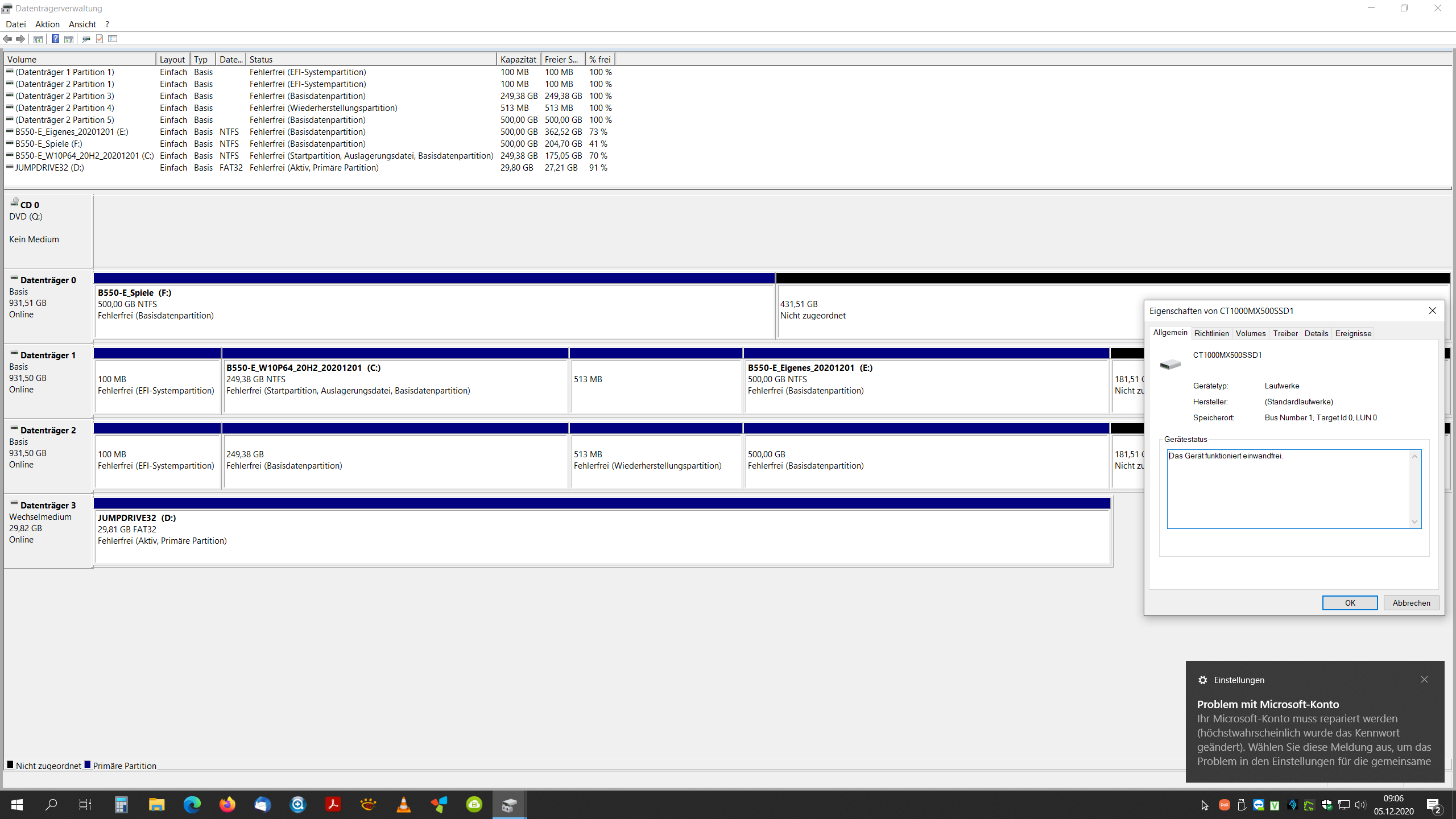Open the Ansicht menu

(82, 24)
